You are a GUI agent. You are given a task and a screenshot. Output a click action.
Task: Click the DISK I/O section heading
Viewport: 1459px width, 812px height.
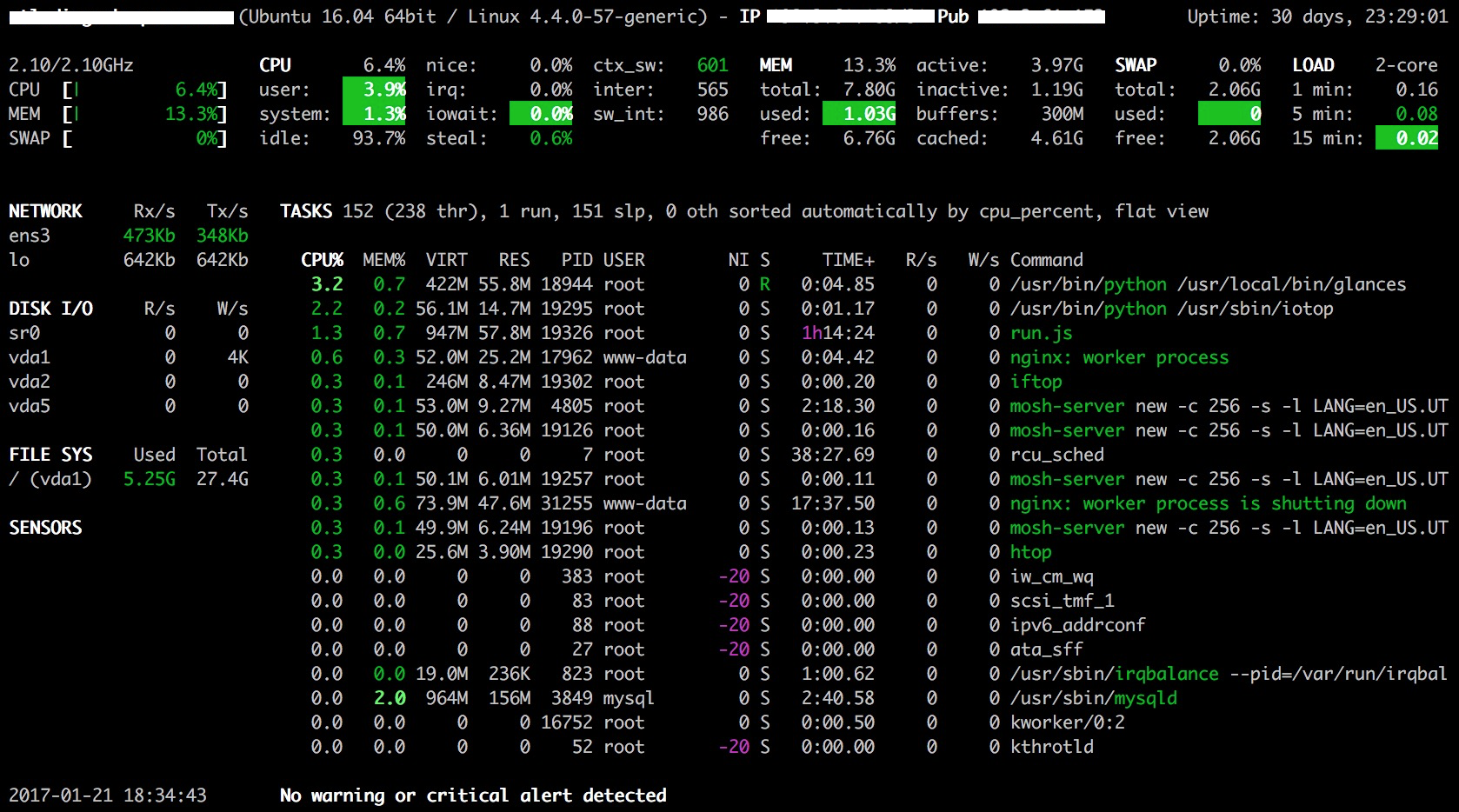(x=50, y=309)
